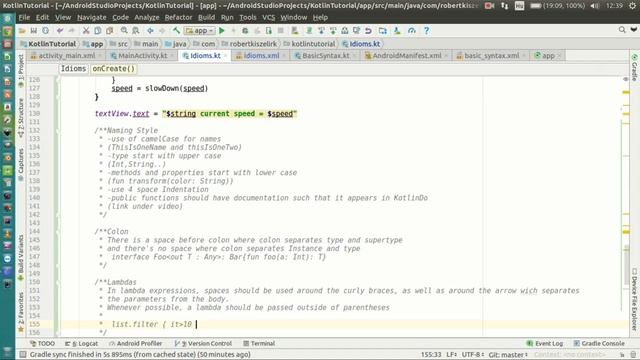The image size is (640, 360).
Task: Open the Refactor menu
Action: coord(178,18)
